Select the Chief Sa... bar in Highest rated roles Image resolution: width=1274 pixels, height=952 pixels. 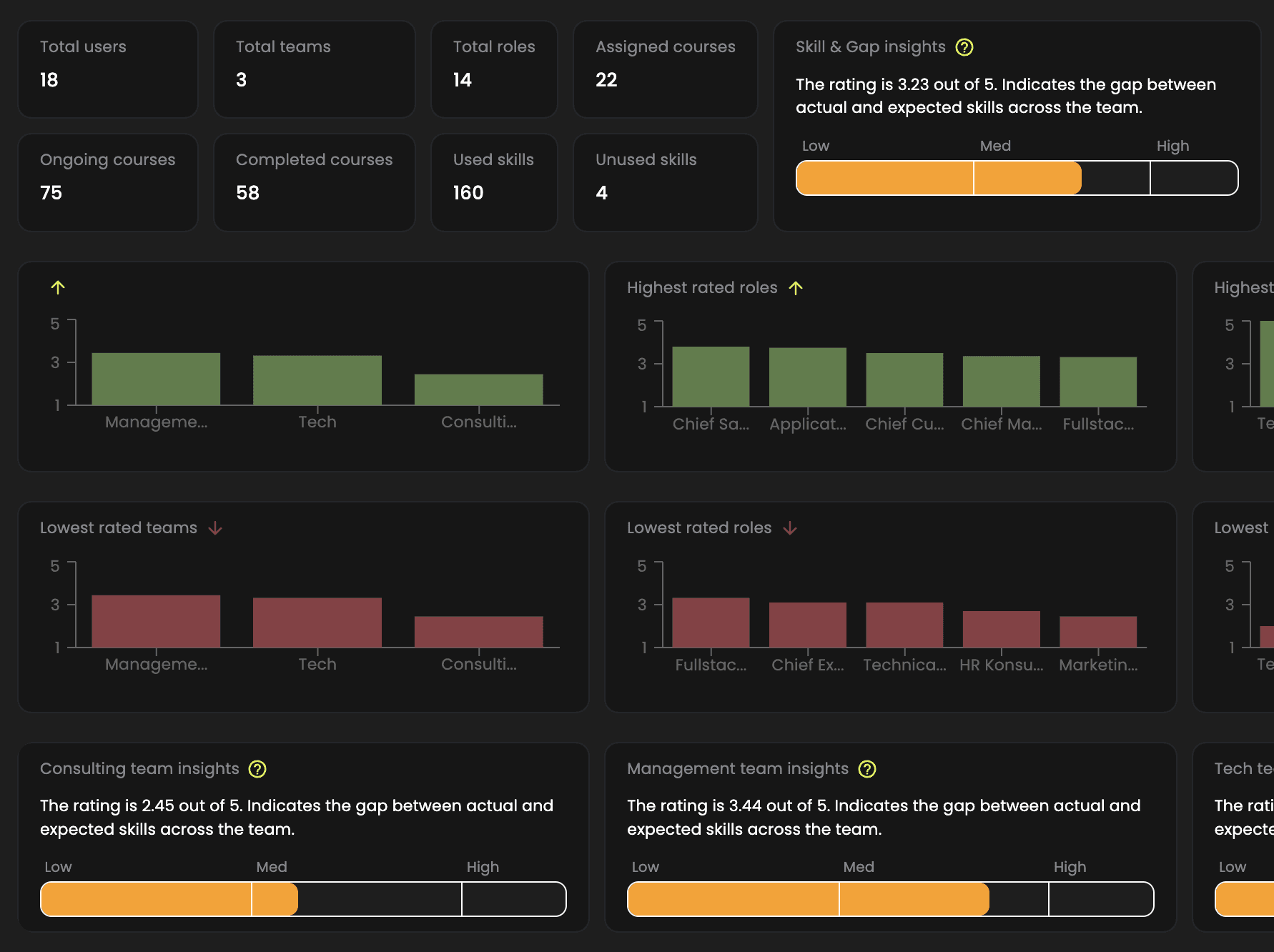[x=711, y=377]
